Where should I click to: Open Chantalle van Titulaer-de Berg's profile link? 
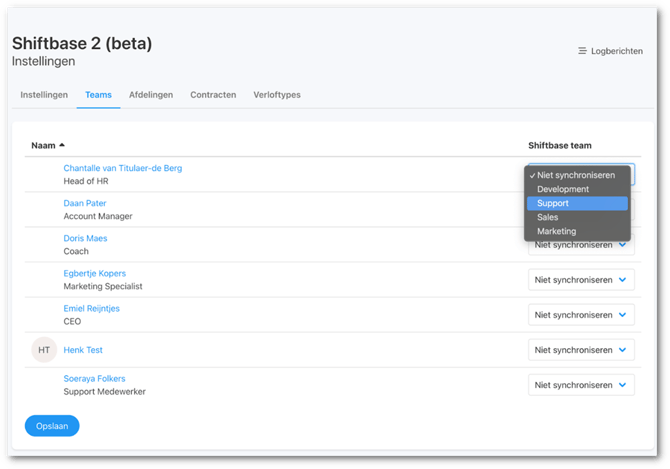122,168
